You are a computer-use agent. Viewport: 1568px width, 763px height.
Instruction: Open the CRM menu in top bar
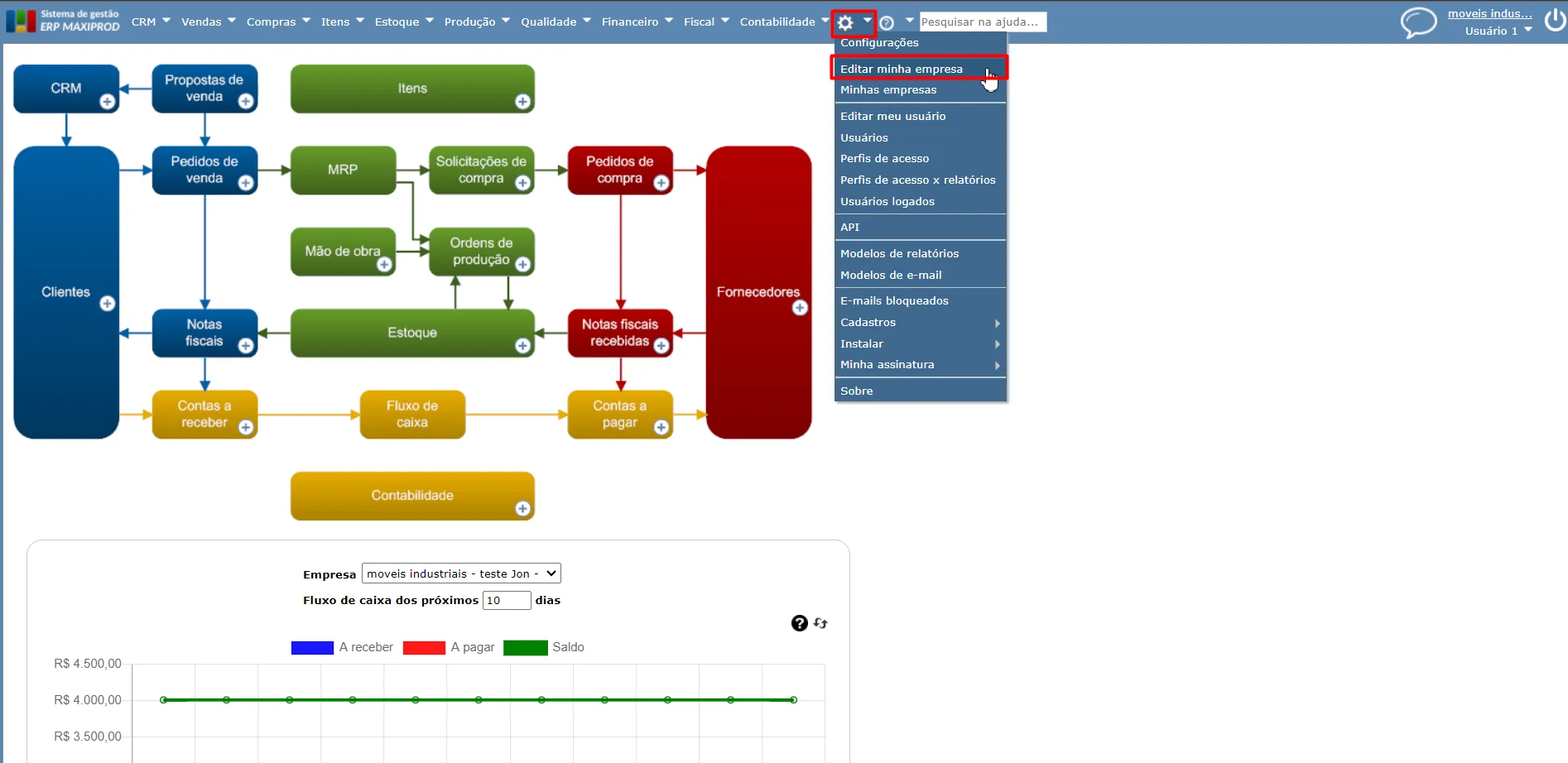pyautogui.click(x=151, y=22)
